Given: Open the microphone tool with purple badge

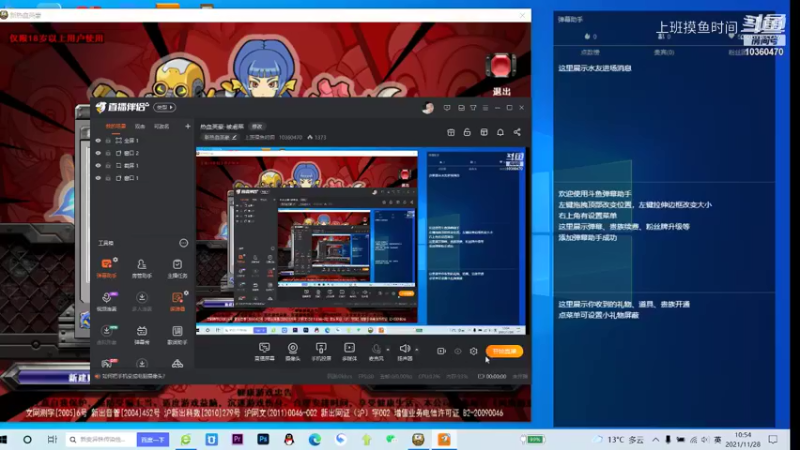Looking at the screenshot, I should [x=107, y=301].
